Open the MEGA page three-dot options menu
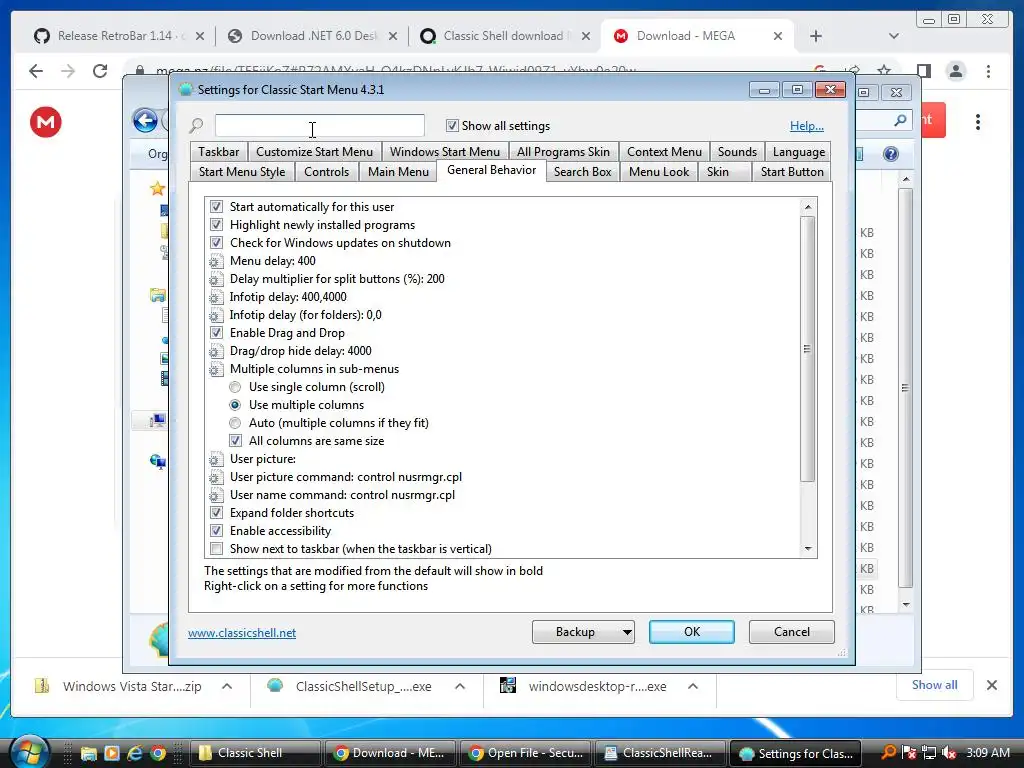This screenshot has height=768, width=1024. [x=978, y=122]
